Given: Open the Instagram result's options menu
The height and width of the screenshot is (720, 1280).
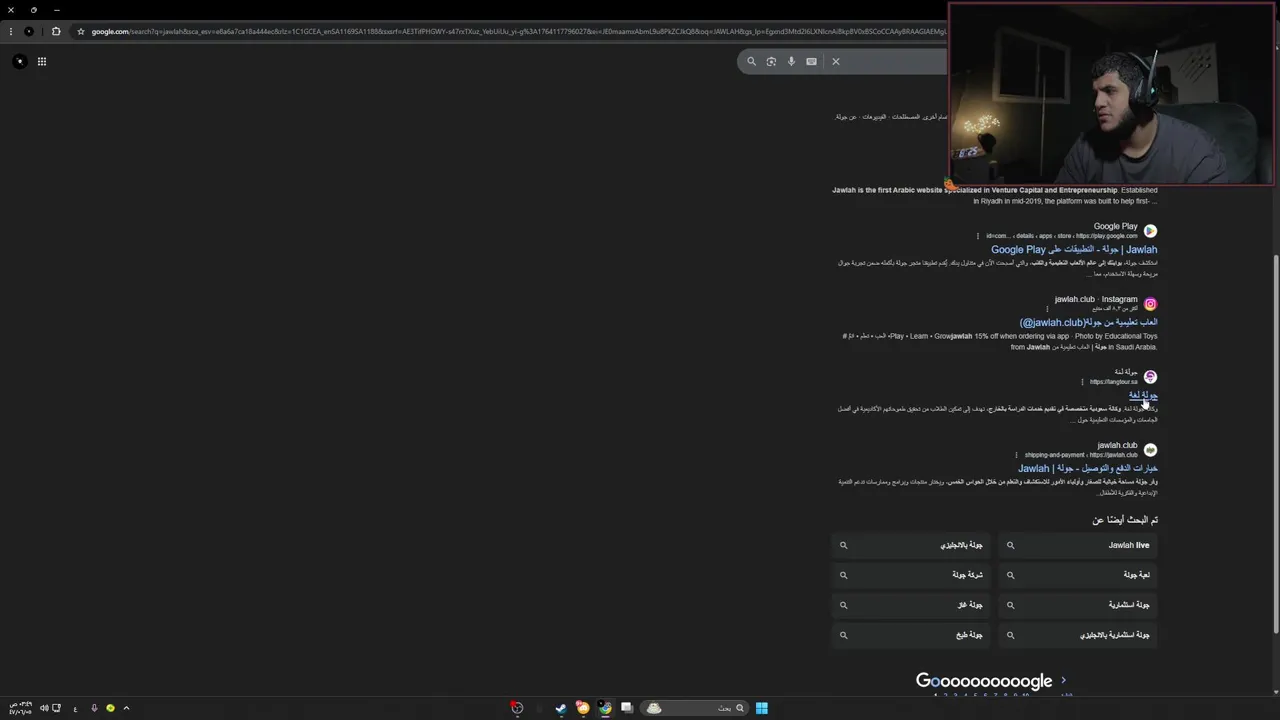Looking at the screenshot, I should [x=1047, y=309].
